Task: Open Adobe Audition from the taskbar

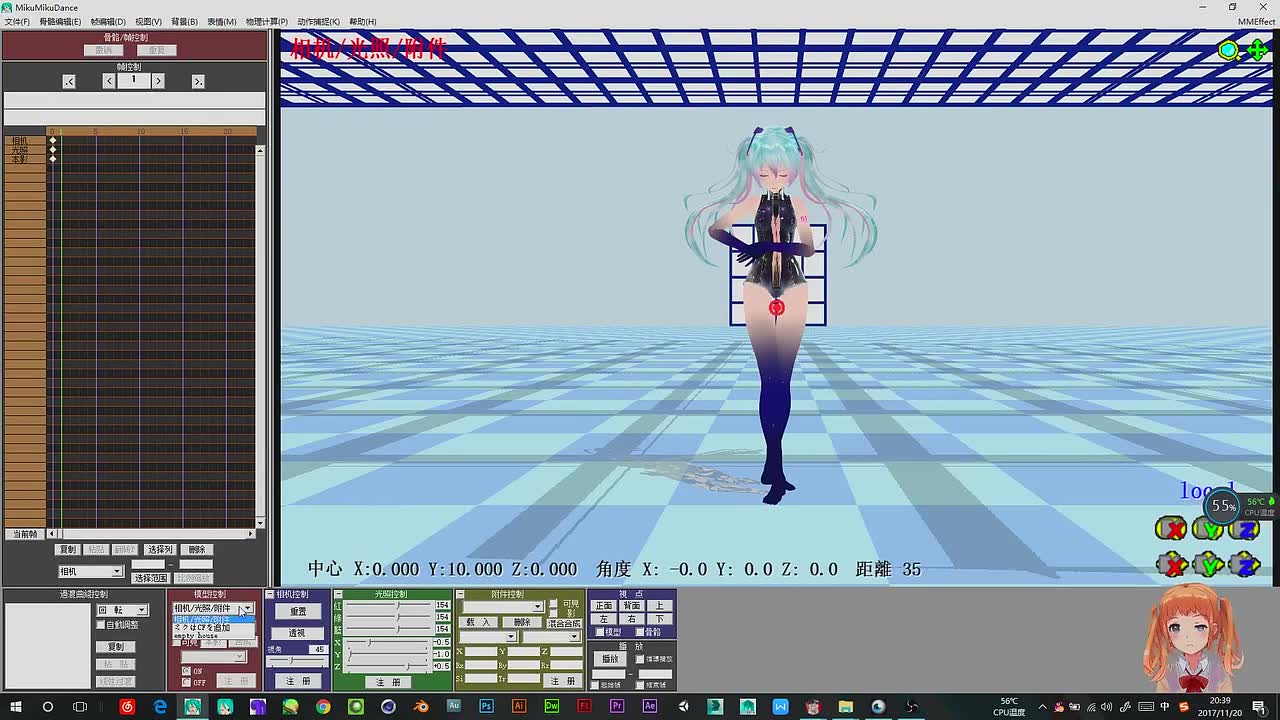Action: pyautogui.click(x=453, y=706)
